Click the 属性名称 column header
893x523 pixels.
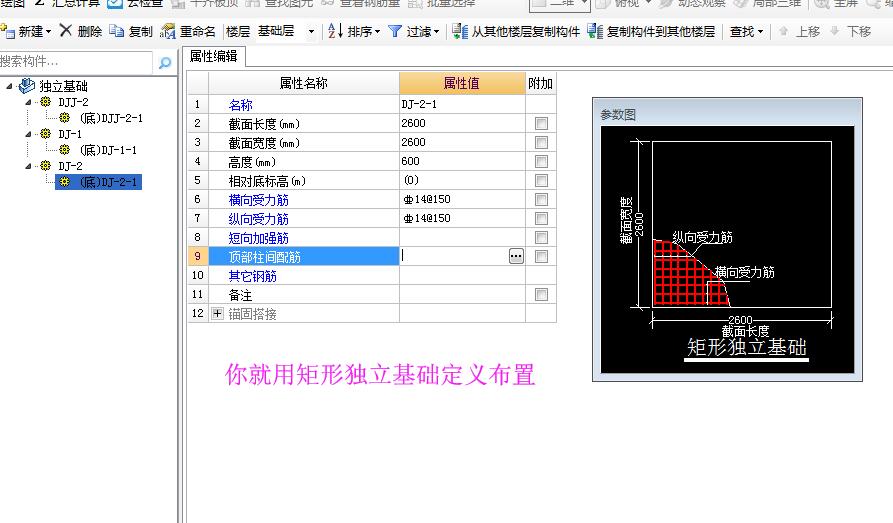pyautogui.click(x=304, y=83)
